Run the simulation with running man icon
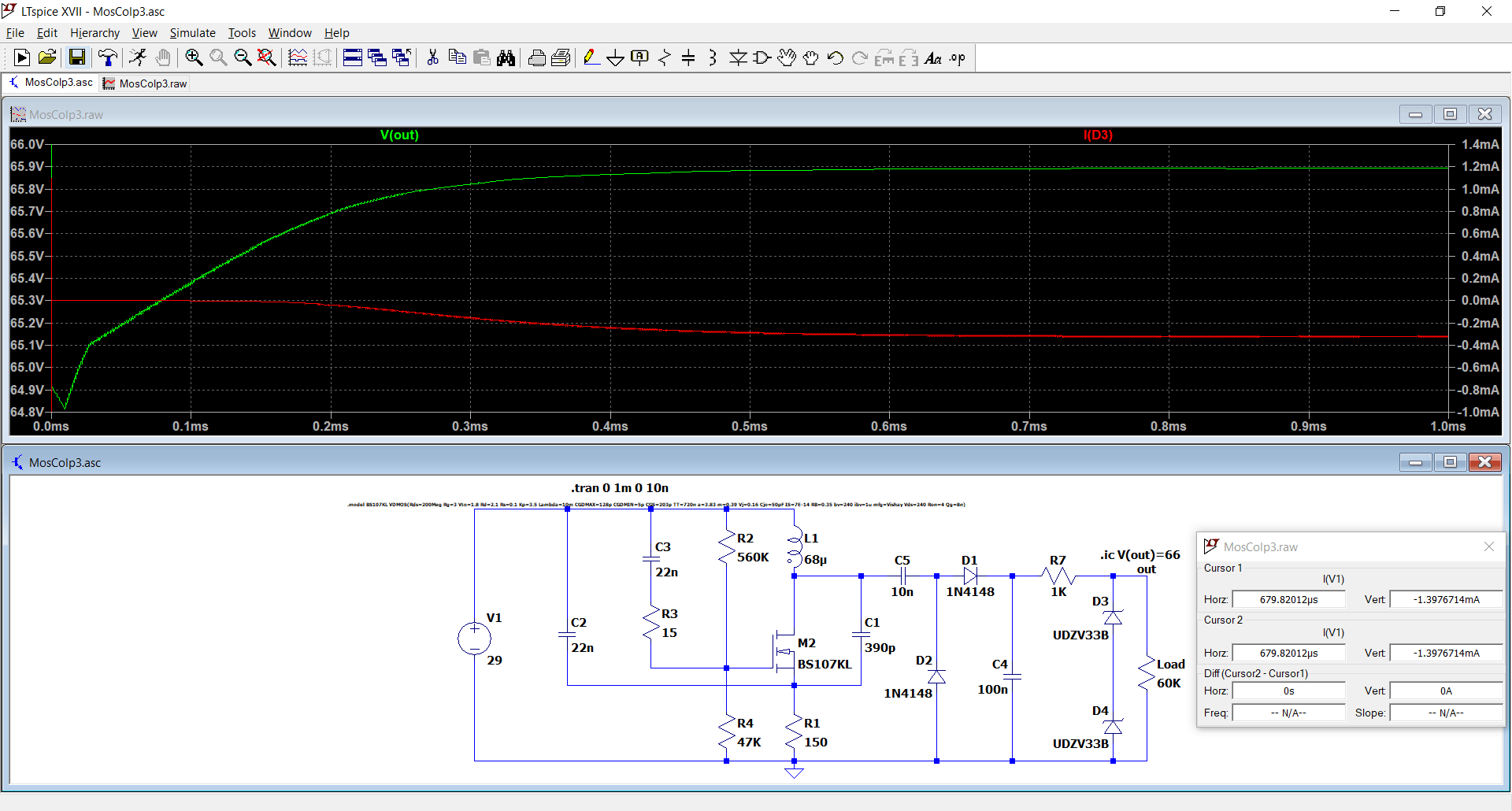Image resolution: width=1512 pixels, height=811 pixels. coord(138,57)
